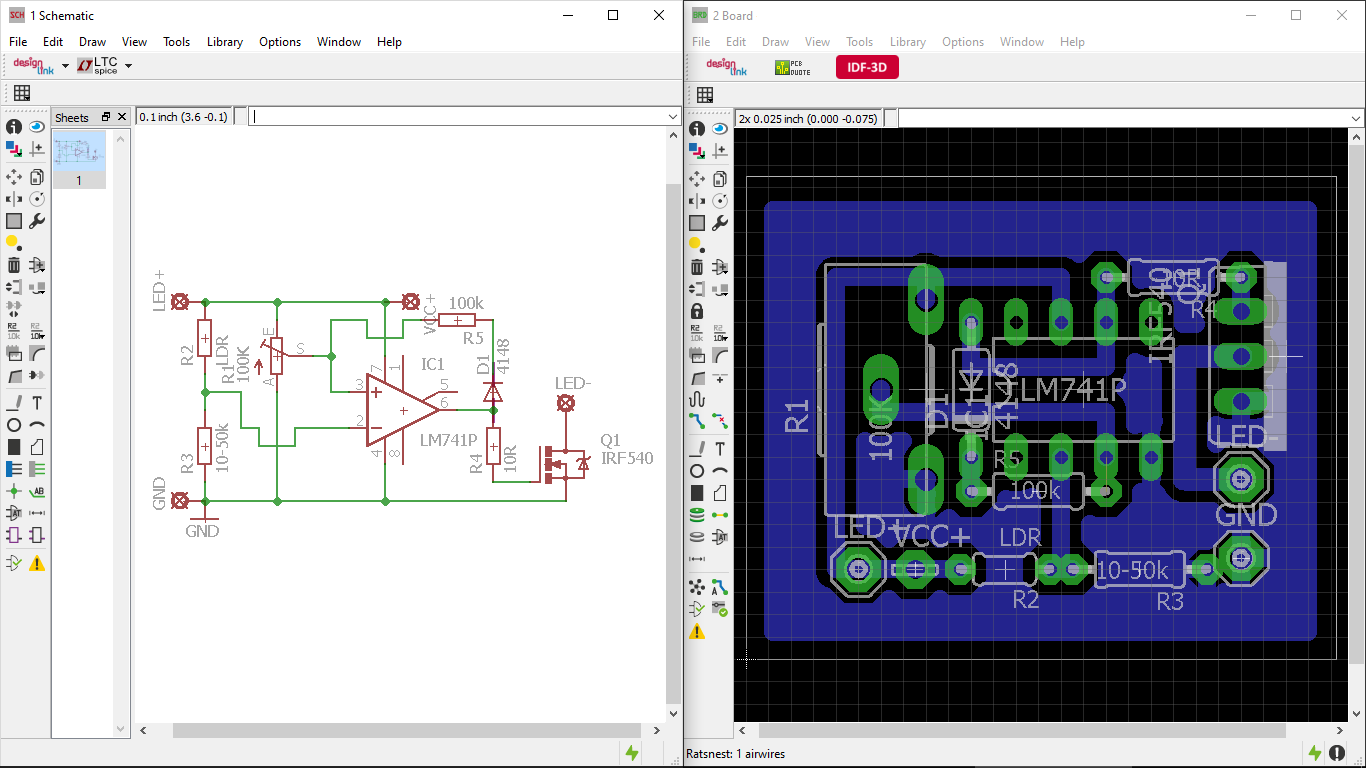Open layer color settings in the schematic toolbar
The height and width of the screenshot is (768, 1366).
coord(14,149)
